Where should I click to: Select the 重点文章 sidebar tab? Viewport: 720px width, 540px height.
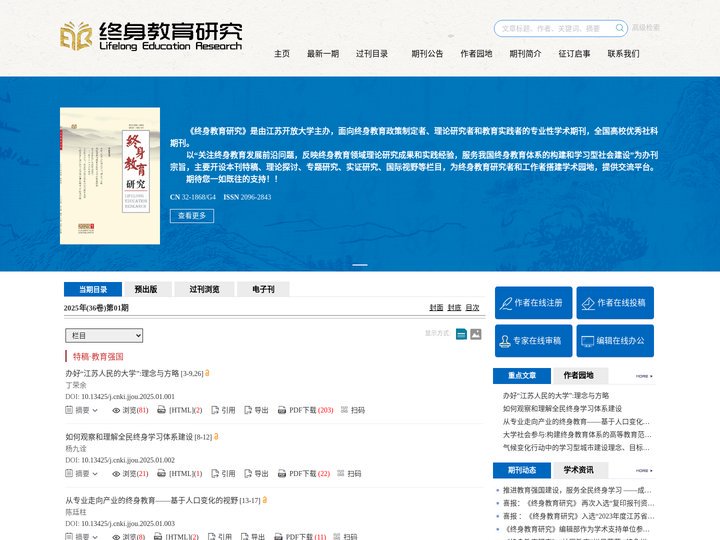[522, 375]
